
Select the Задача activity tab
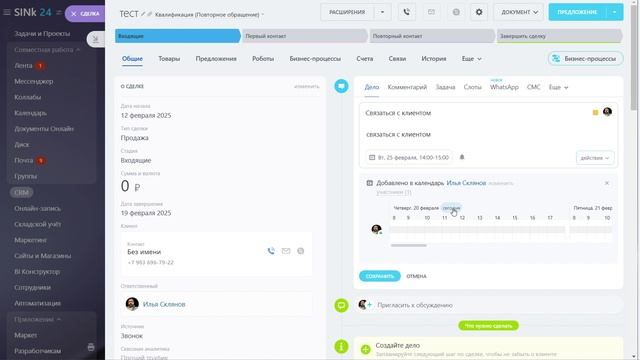click(445, 87)
